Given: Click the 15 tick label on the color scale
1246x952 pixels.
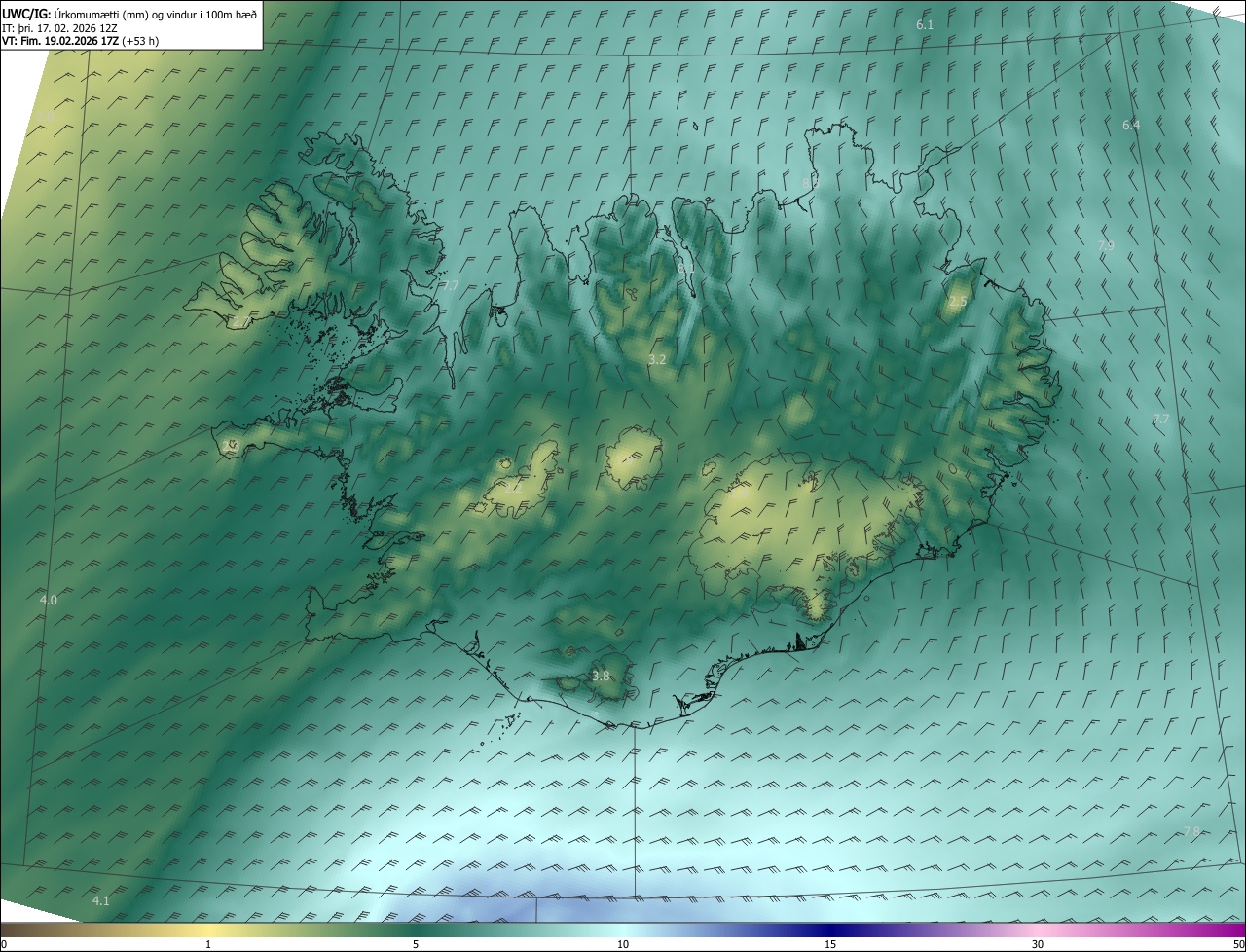Looking at the screenshot, I should coord(830,944).
